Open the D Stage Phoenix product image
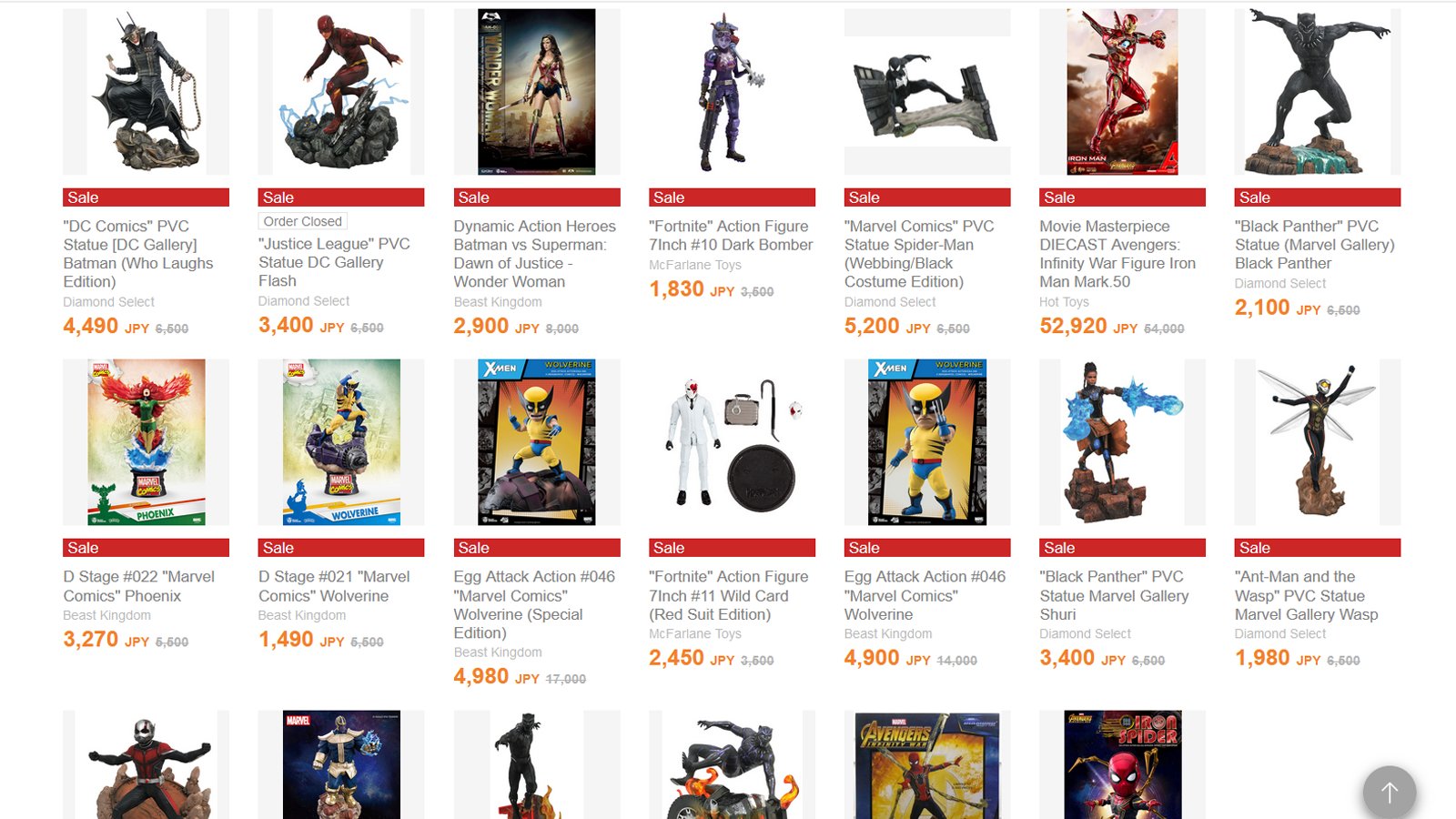 click(146, 442)
